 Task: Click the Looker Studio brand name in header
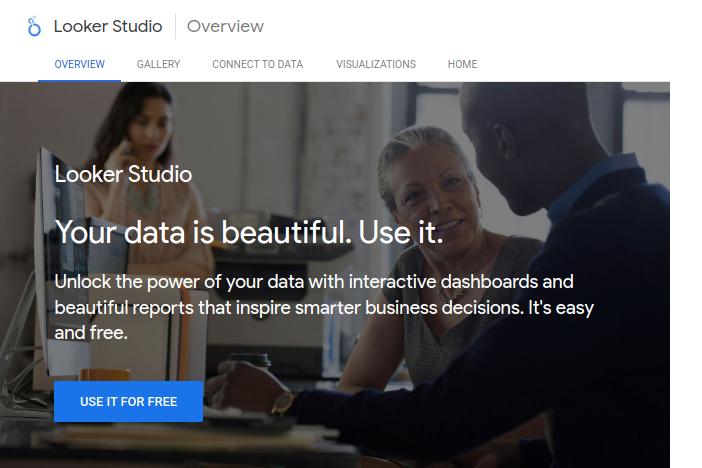click(108, 27)
